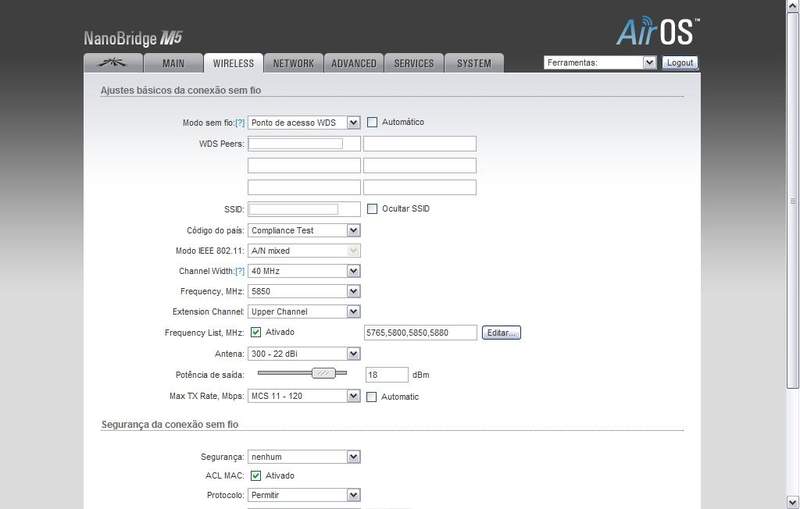Open help for Channel Width
The height and width of the screenshot is (509, 800).
pyautogui.click(x=240, y=271)
